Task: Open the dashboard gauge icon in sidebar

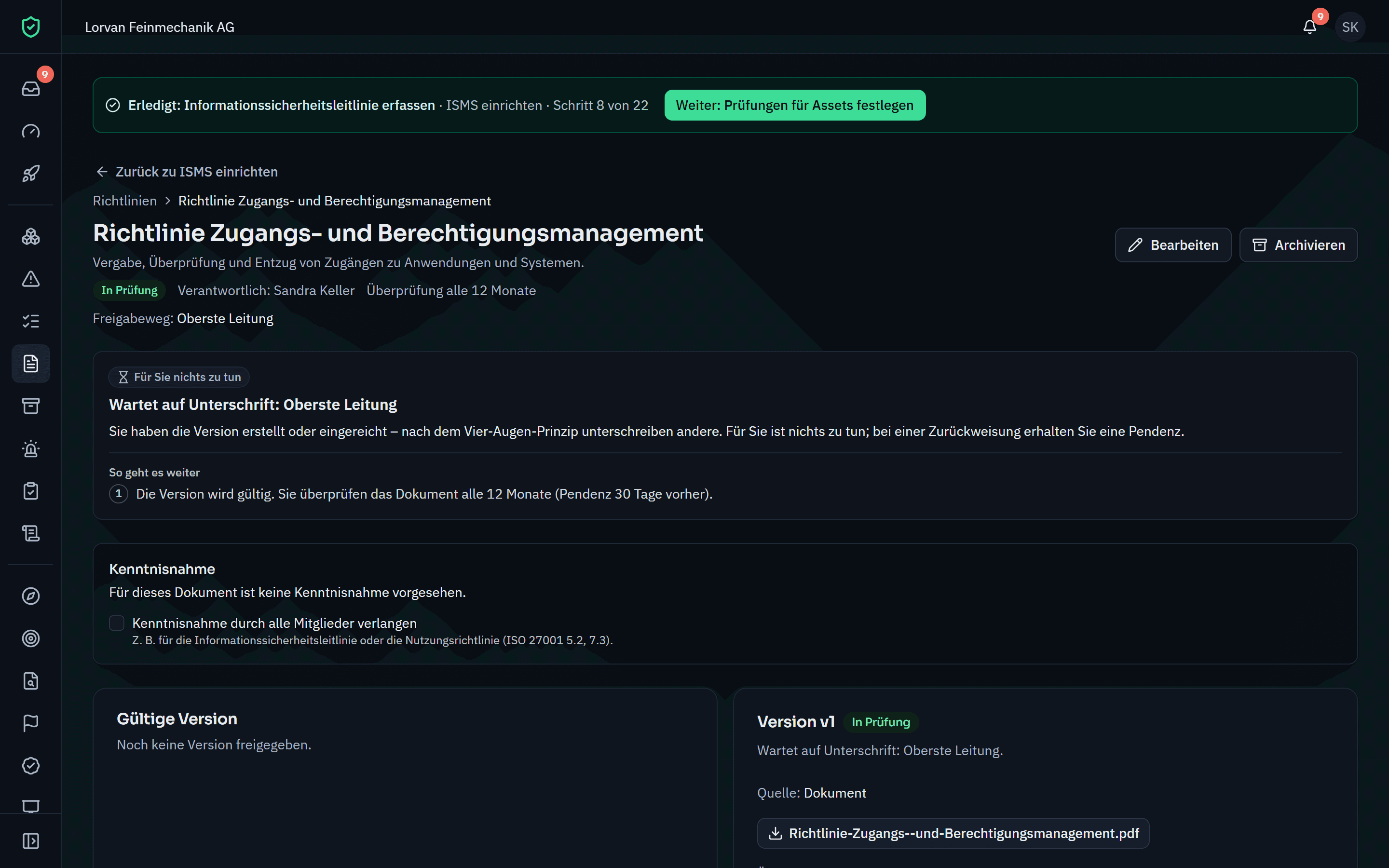Action: coord(30,131)
